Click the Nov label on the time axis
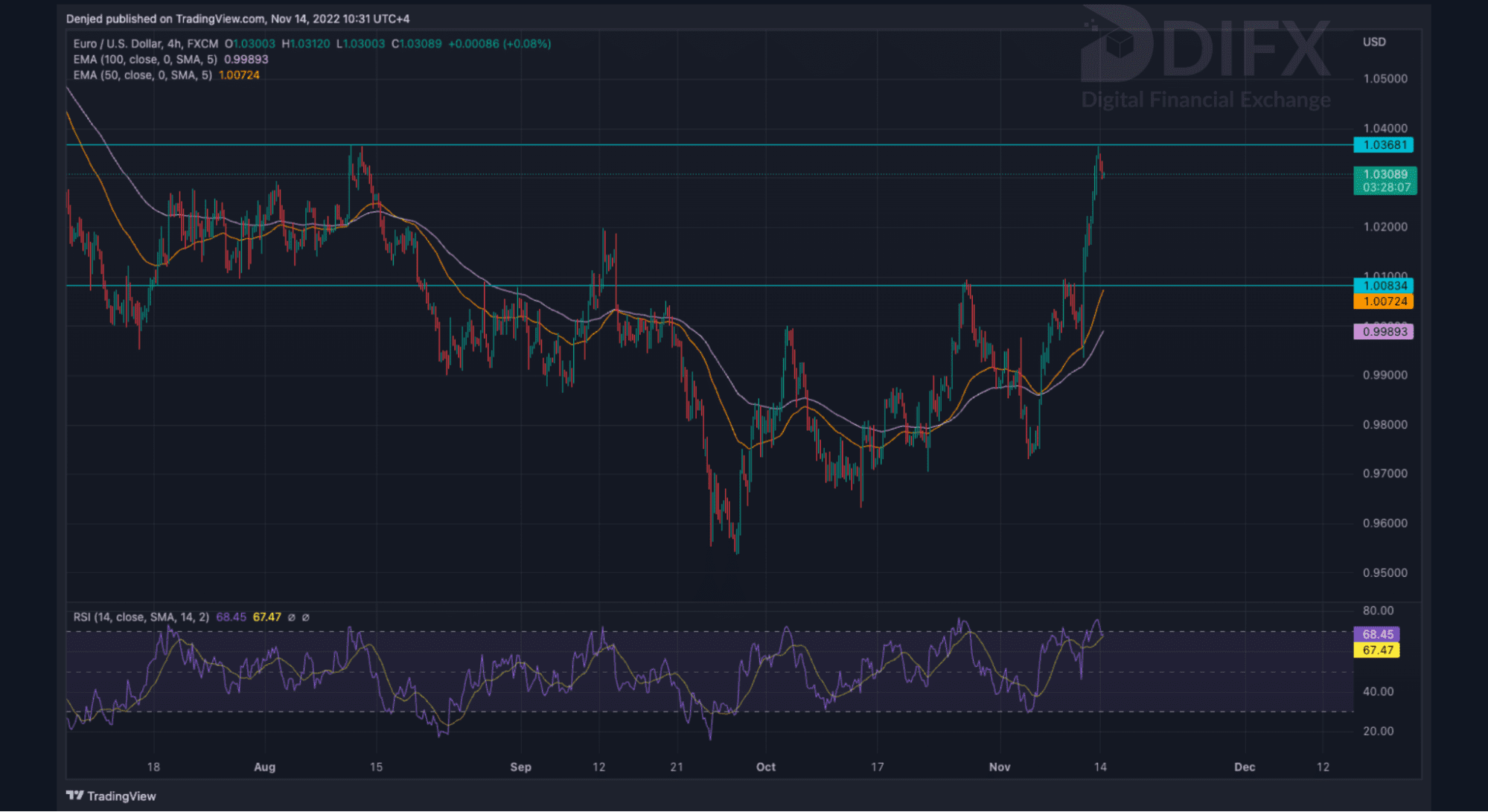The height and width of the screenshot is (812, 1488). (1000, 767)
